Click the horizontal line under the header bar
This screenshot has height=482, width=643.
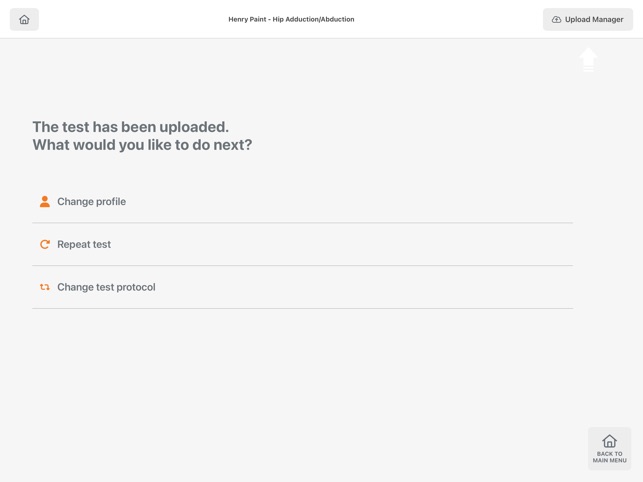(321, 38)
